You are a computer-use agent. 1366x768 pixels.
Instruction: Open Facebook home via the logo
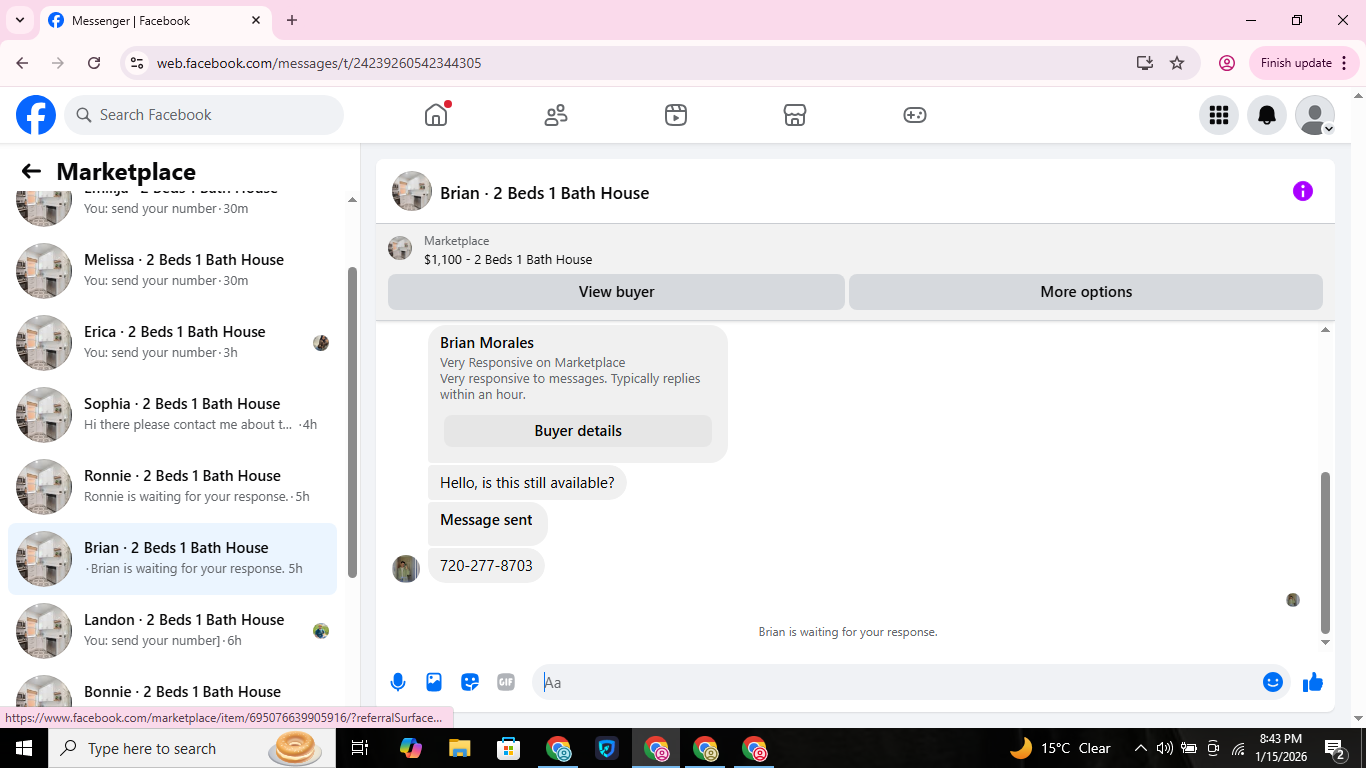click(36, 115)
